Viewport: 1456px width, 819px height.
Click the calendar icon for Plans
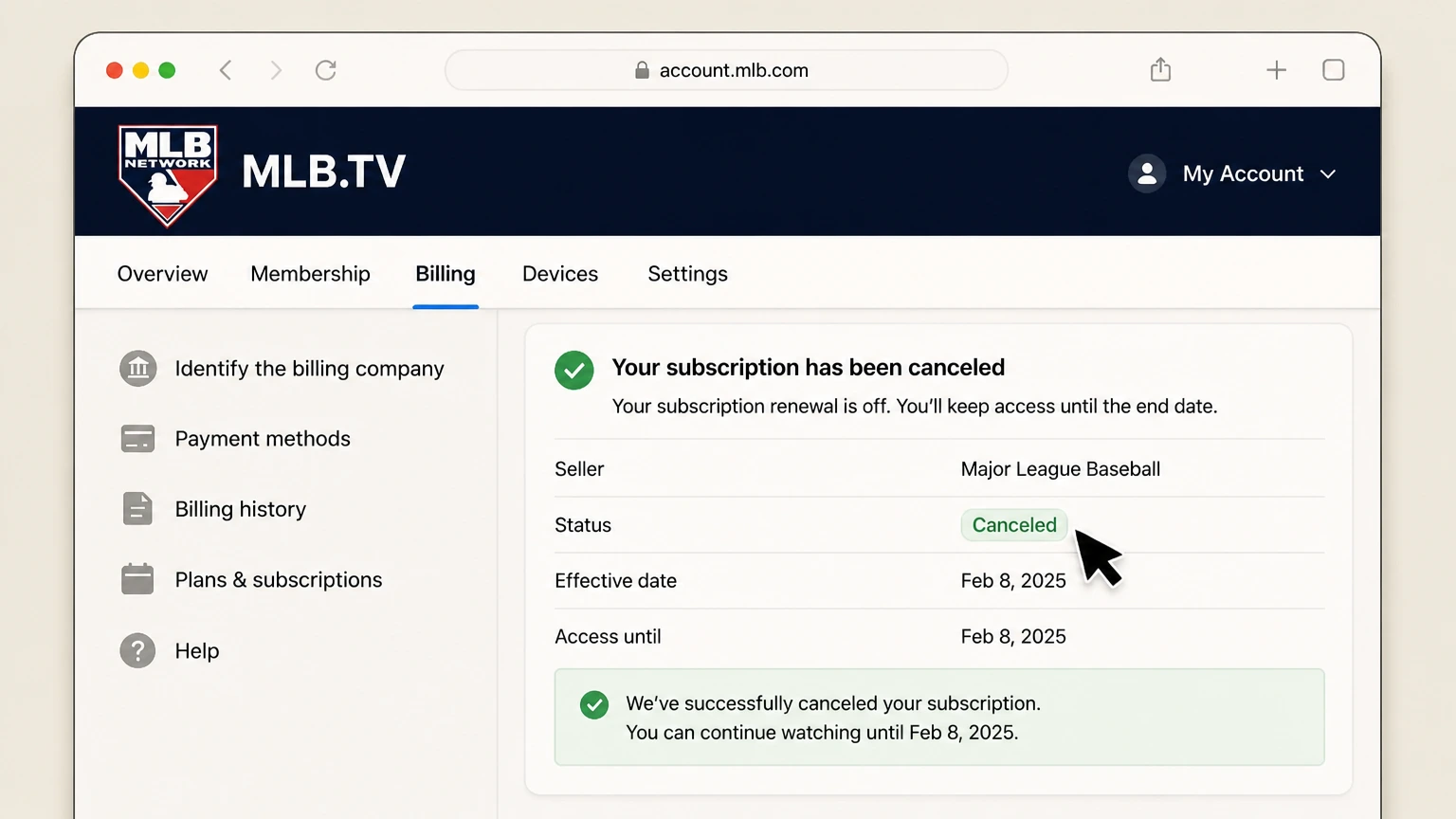tap(137, 579)
